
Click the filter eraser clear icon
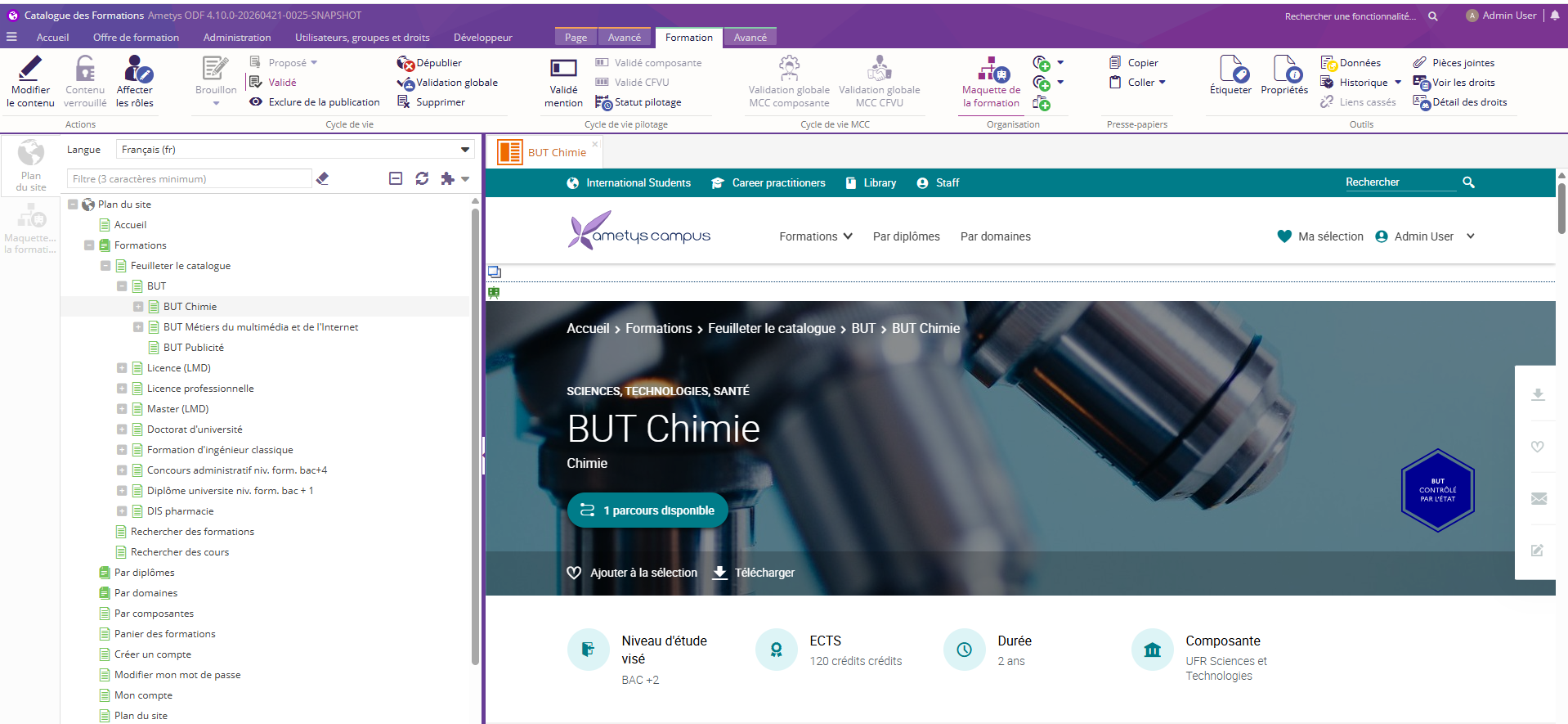[323, 178]
